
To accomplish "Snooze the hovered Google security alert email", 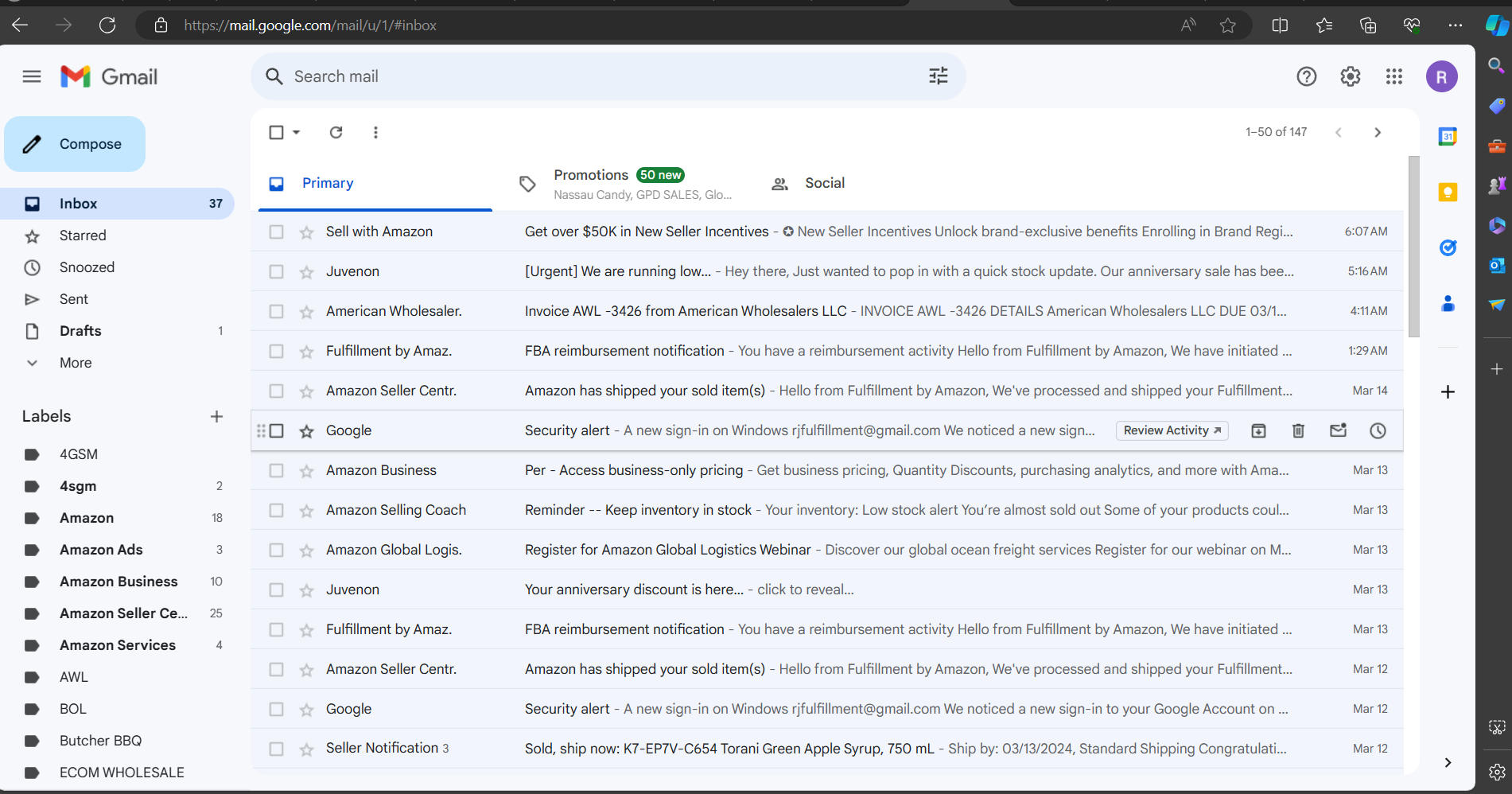I will click(1378, 430).
